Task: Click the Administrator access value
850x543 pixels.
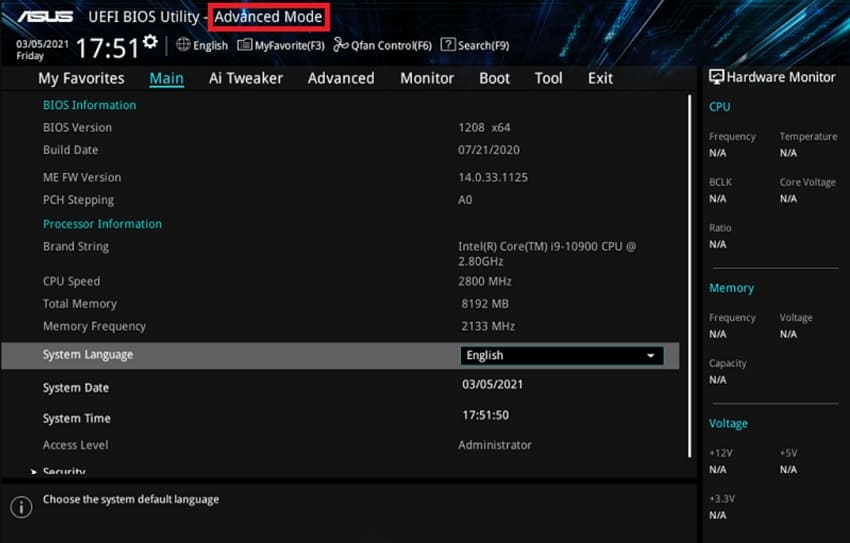Action: click(x=494, y=445)
